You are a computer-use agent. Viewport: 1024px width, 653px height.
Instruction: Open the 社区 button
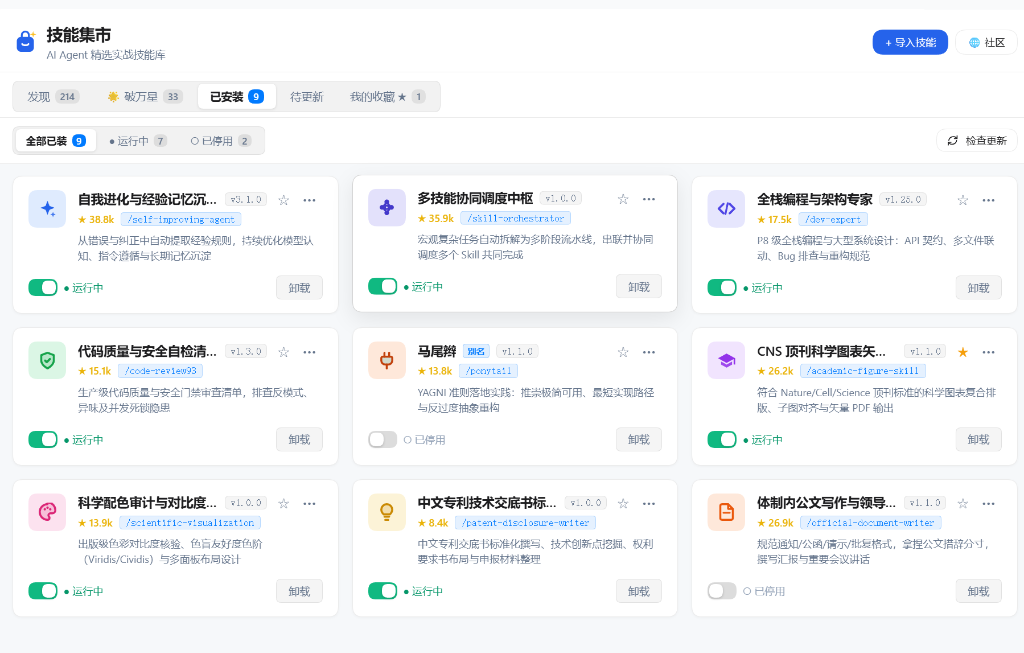pos(987,42)
